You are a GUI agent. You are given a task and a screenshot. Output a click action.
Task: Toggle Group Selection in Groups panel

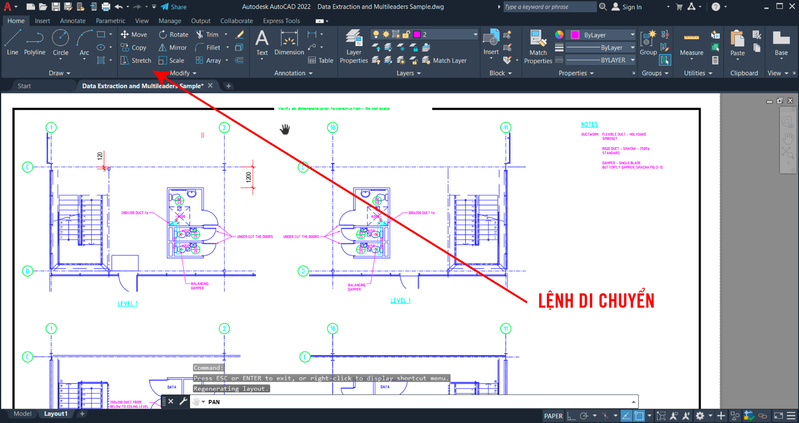click(665, 60)
